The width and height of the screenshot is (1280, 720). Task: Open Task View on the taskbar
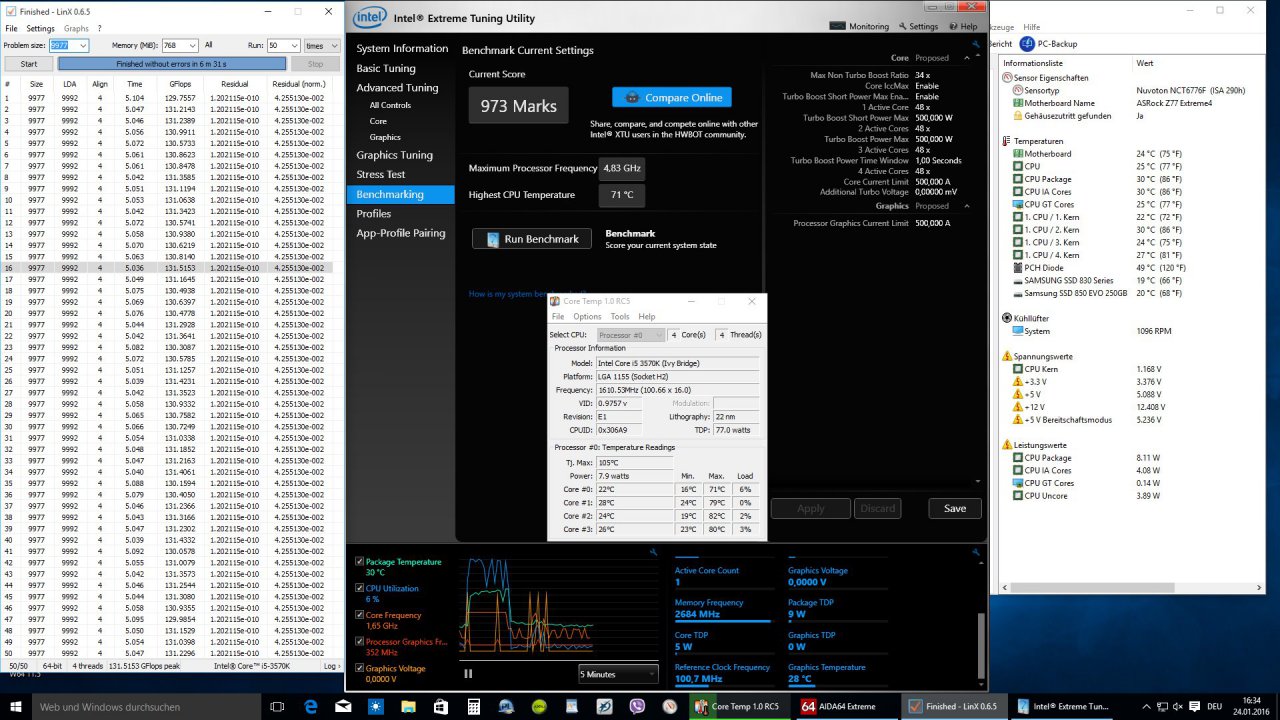[278, 706]
